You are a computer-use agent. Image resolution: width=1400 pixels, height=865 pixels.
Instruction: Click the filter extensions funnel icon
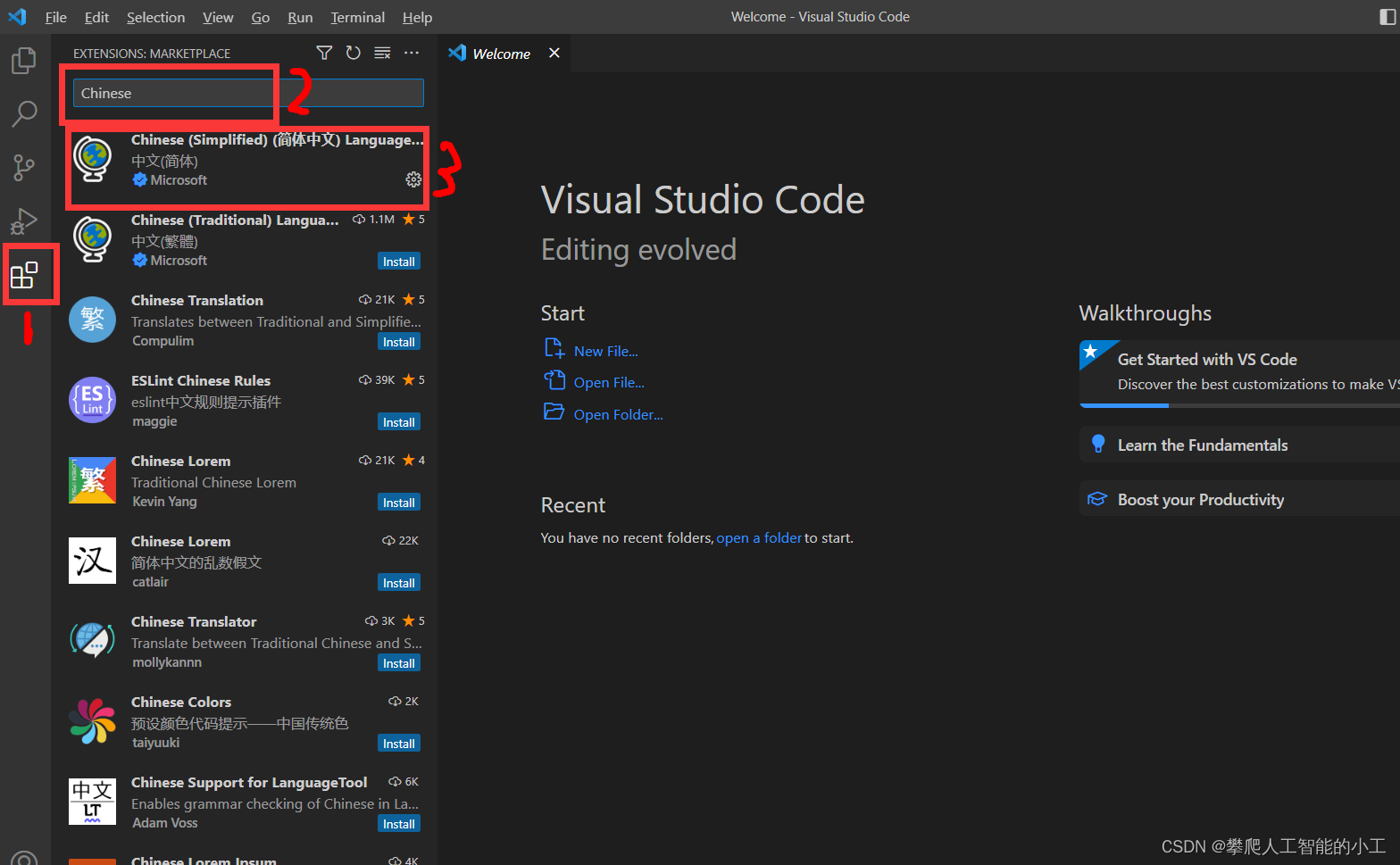(324, 53)
